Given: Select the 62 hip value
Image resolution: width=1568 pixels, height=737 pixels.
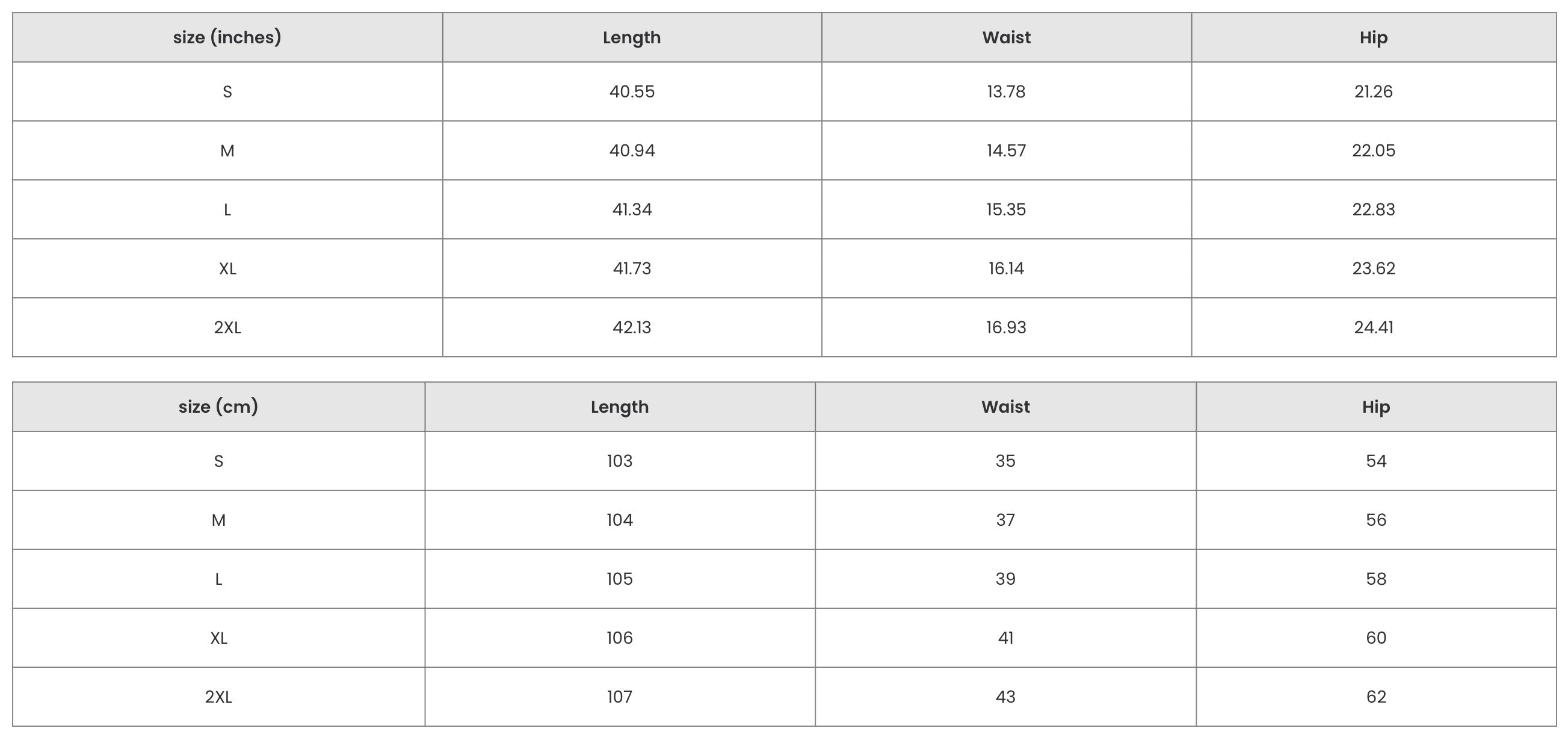Looking at the screenshot, I should pyautogui.click(x=1375, y=697).
